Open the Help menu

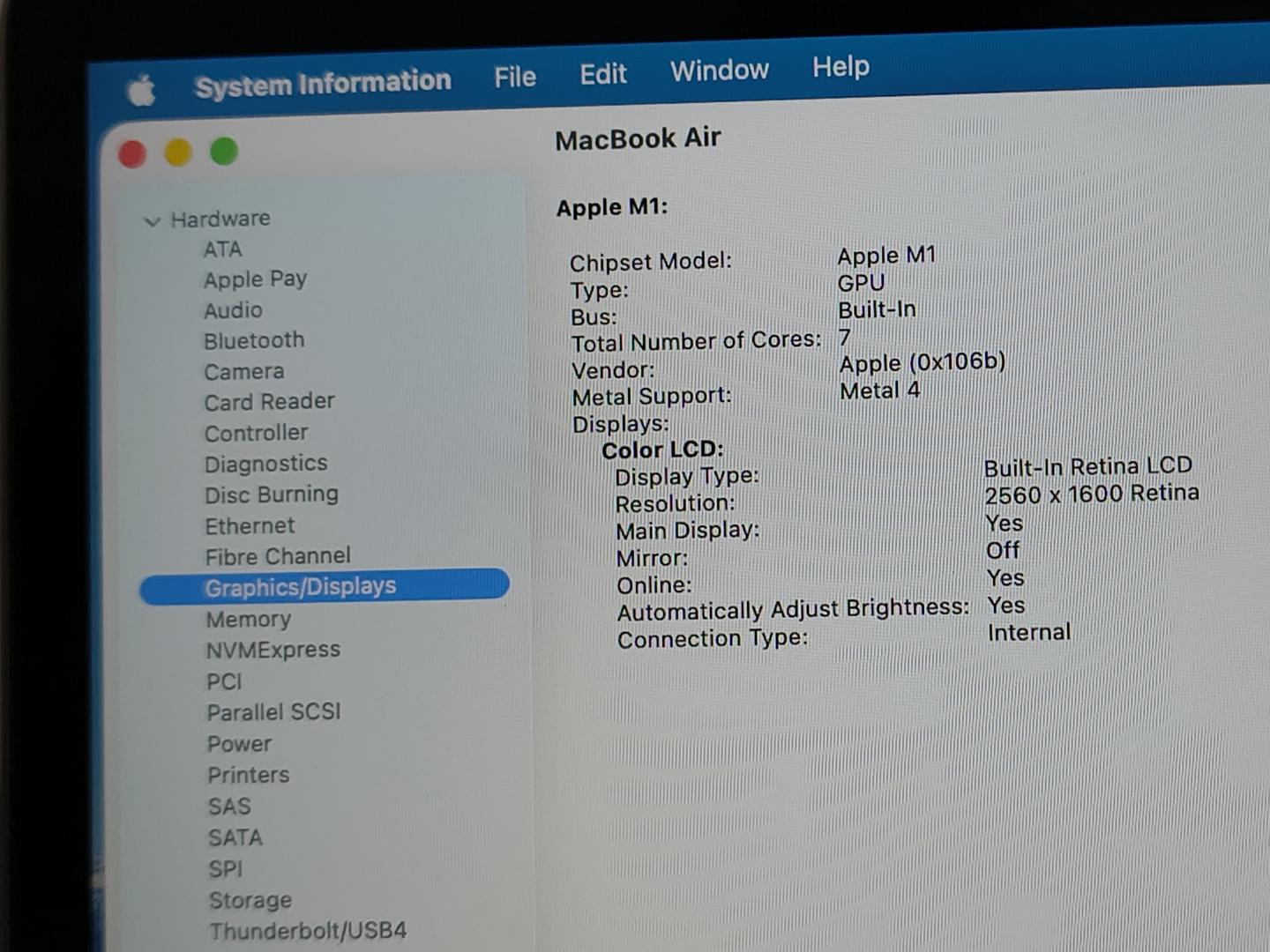pyautogui.click(x=840, y=67)
